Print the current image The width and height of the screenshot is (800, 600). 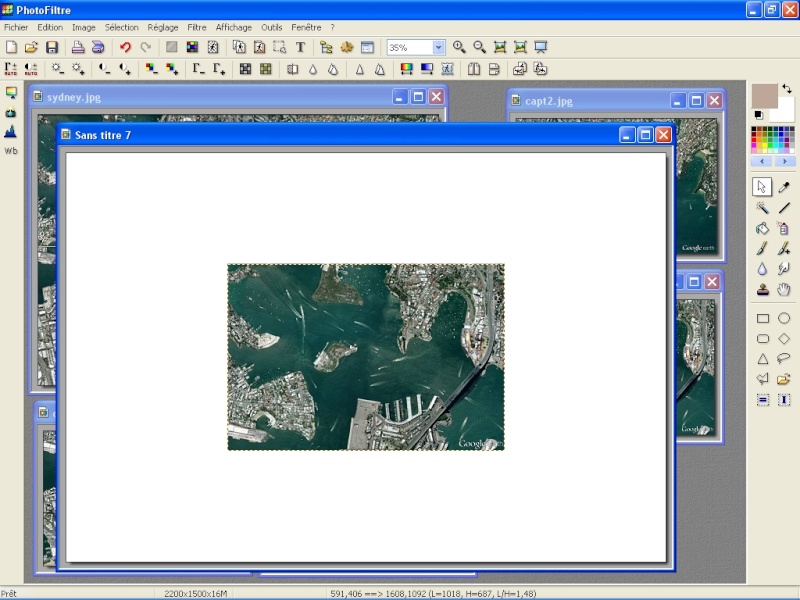click(x=78, y=47)
